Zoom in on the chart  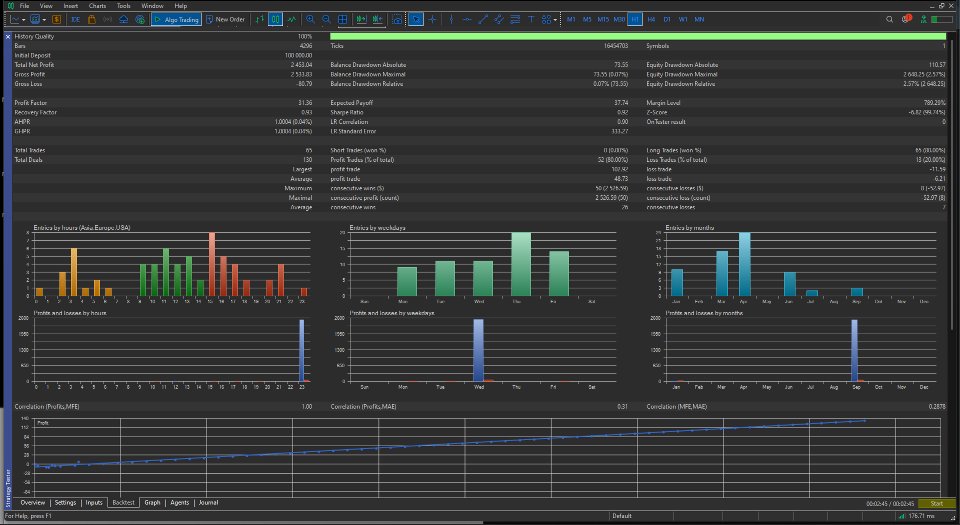coord(310,20)
